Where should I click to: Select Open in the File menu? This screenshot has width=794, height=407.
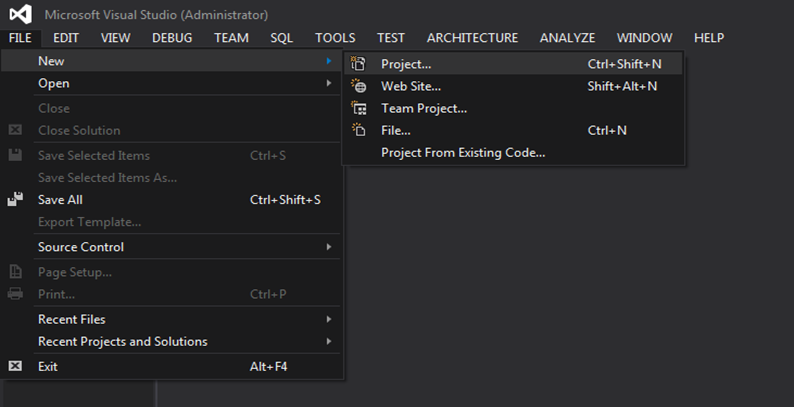pos(171,83)
